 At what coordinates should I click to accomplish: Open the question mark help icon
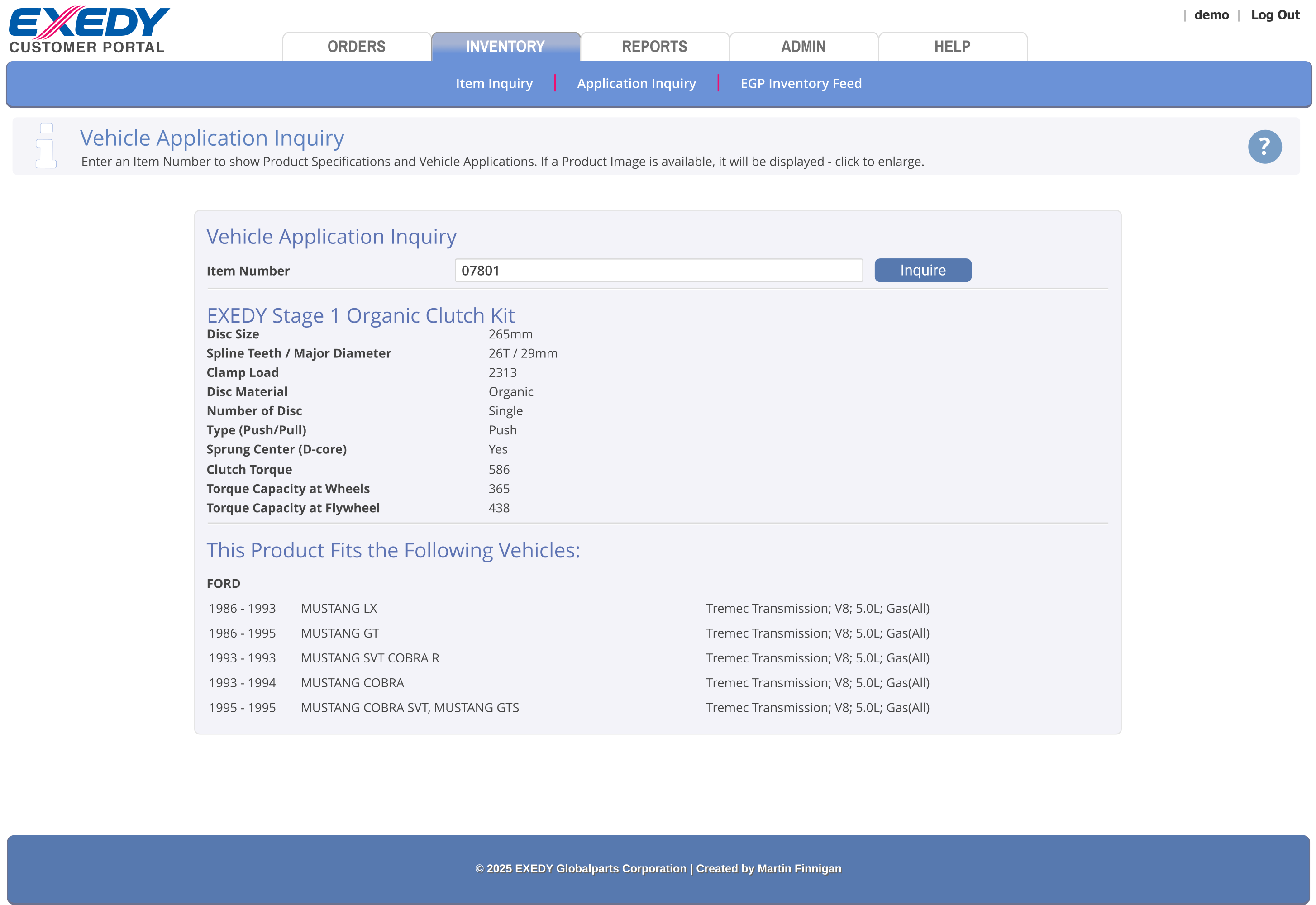1264,147
